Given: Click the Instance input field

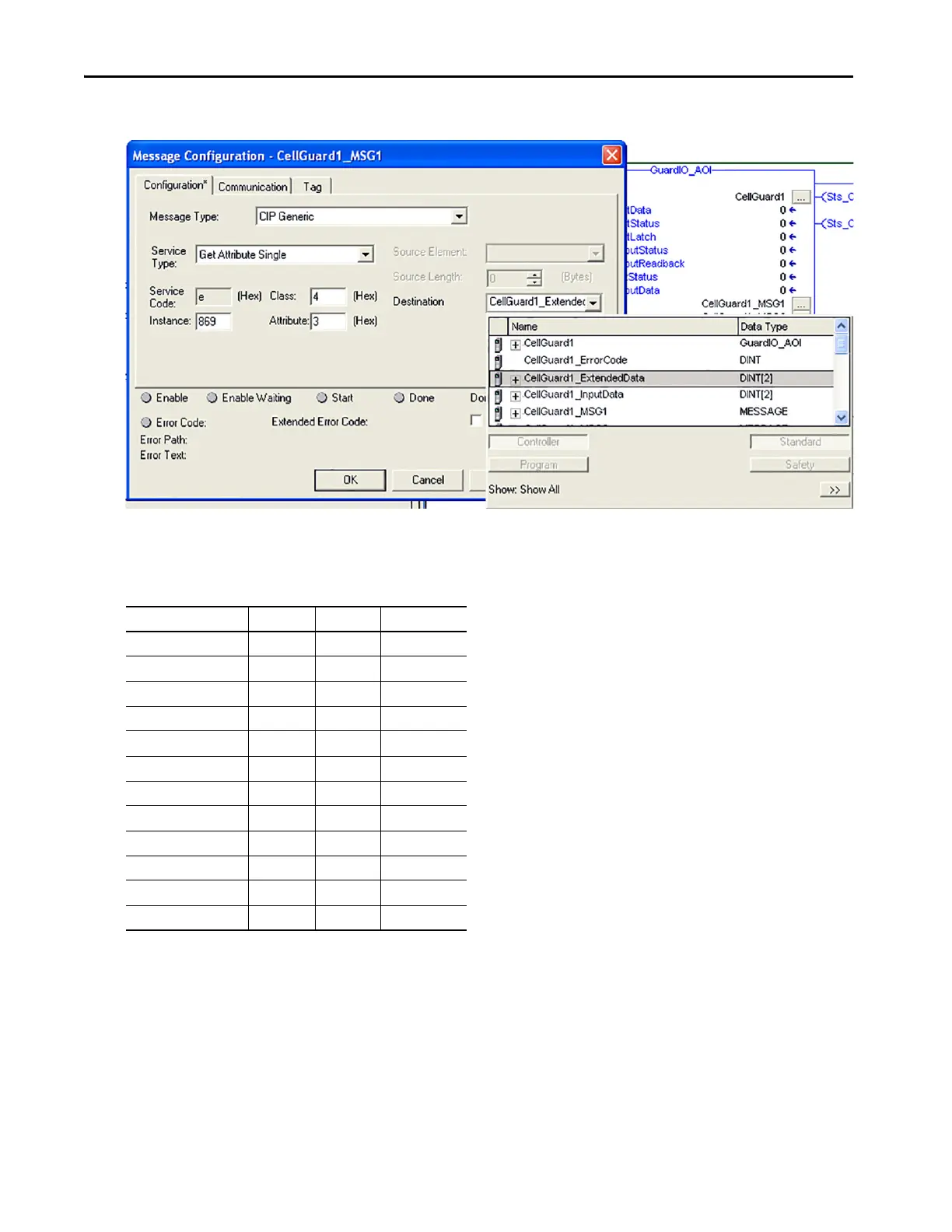Looking at the screenshot, I should (x=214, y=321).
